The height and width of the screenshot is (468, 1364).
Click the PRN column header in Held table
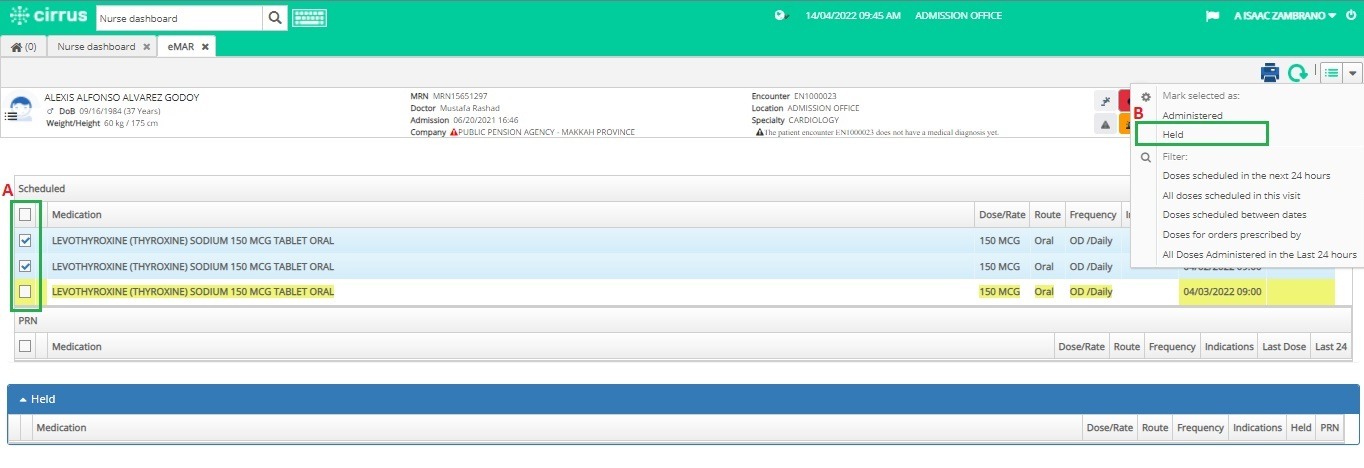(x=1330, y=427)
